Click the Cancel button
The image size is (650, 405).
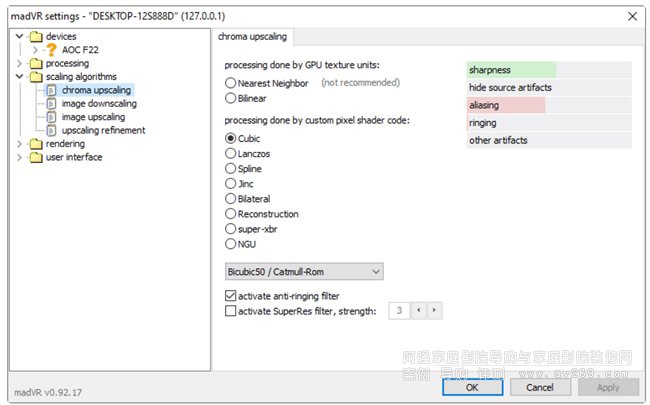point(539,387)
